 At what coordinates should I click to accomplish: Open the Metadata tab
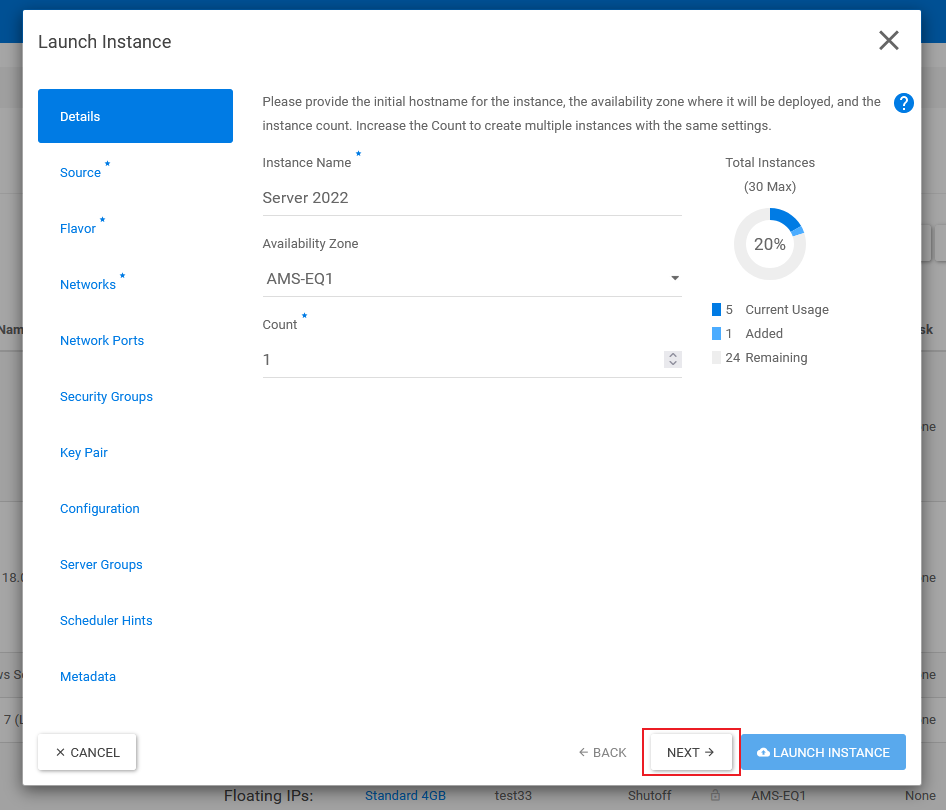pos(88,677)
